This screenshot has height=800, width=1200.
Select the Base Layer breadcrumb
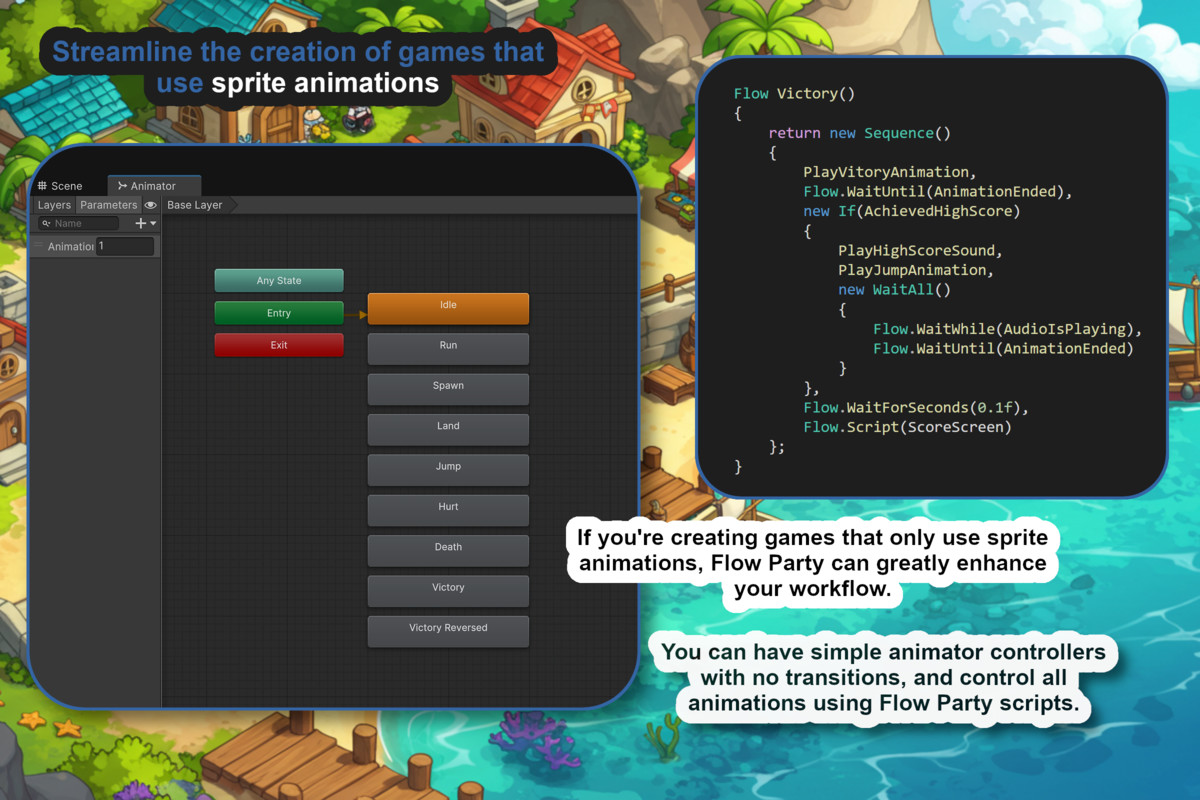tap(195, 205)
